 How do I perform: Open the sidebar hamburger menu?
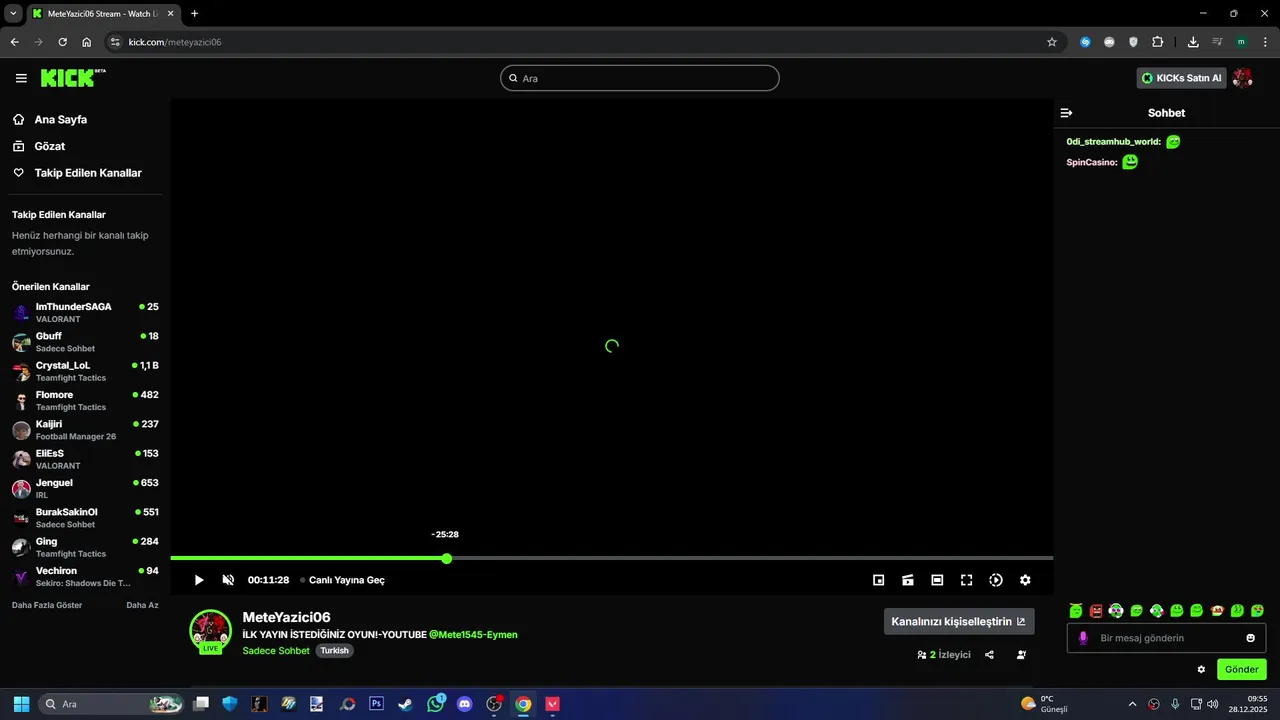21,78
